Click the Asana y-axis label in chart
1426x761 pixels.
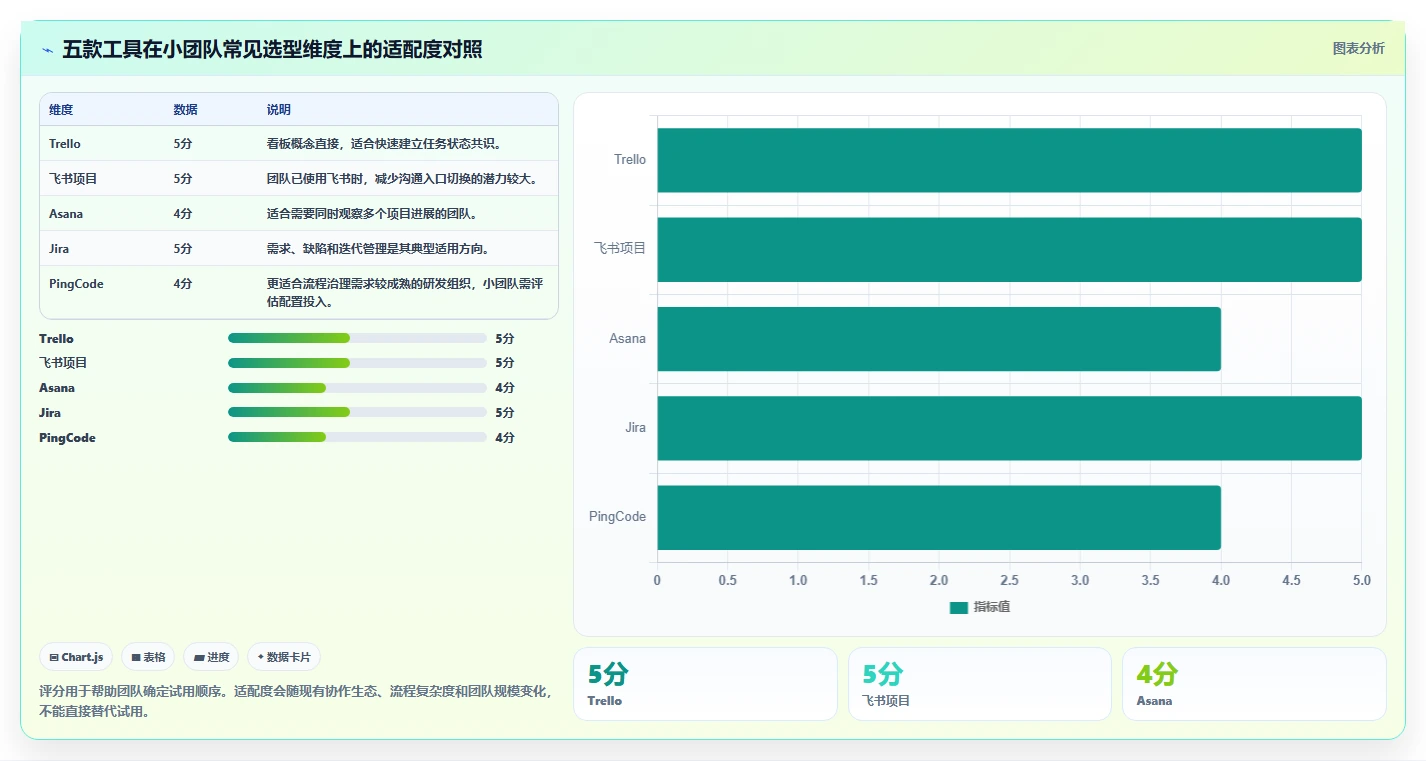click(628, 339)
